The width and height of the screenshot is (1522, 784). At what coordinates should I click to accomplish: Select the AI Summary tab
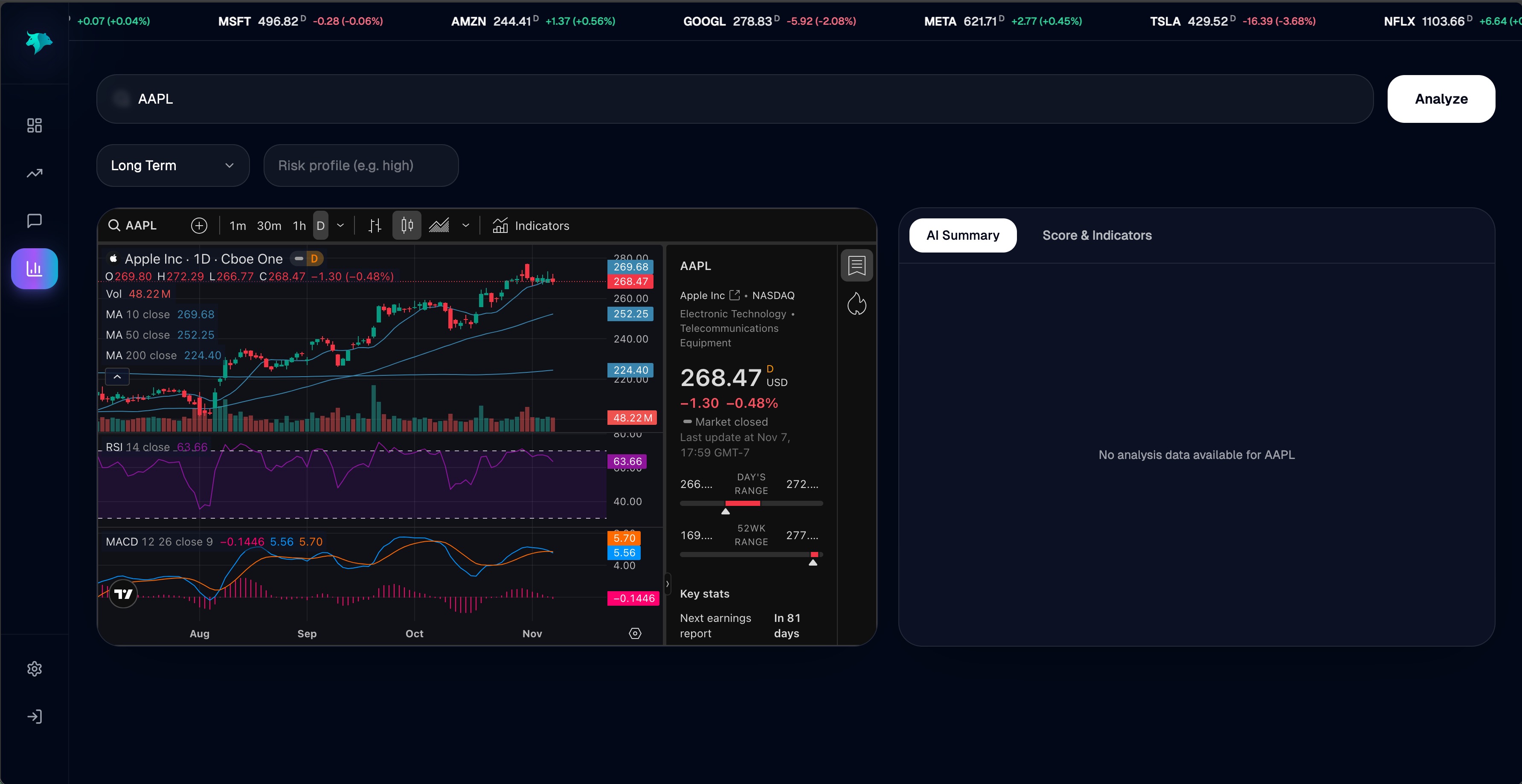(x=962, y=235)
